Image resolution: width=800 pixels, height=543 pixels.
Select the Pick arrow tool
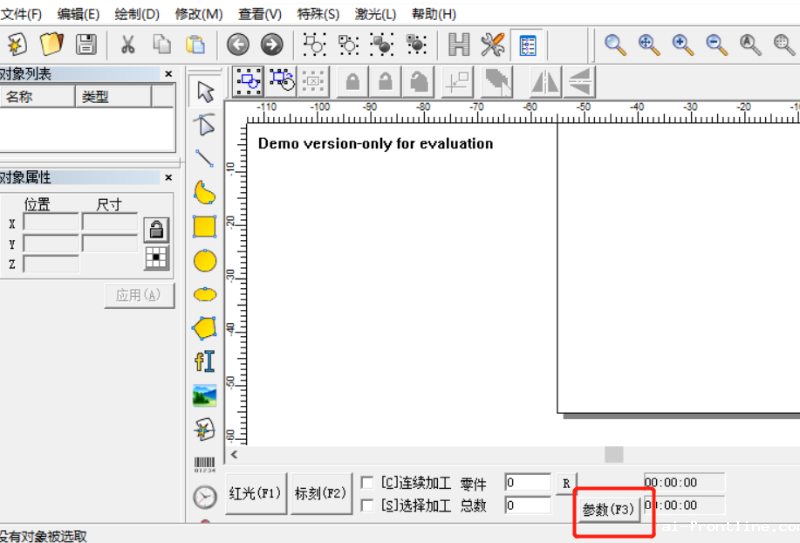pyautogui.click(x=205, y=92)
